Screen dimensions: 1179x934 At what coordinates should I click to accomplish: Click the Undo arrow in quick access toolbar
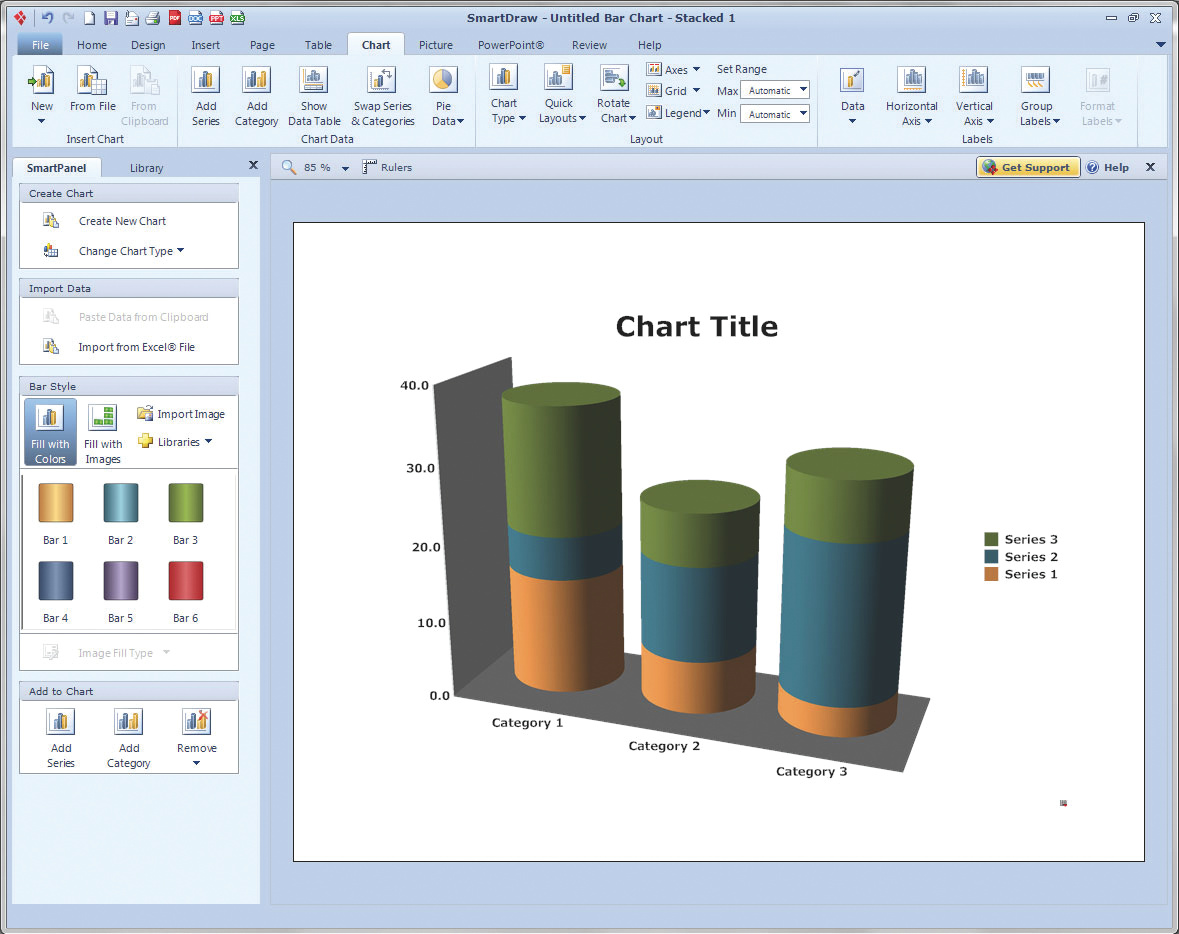pyautogui.click(x=47, y=17)
